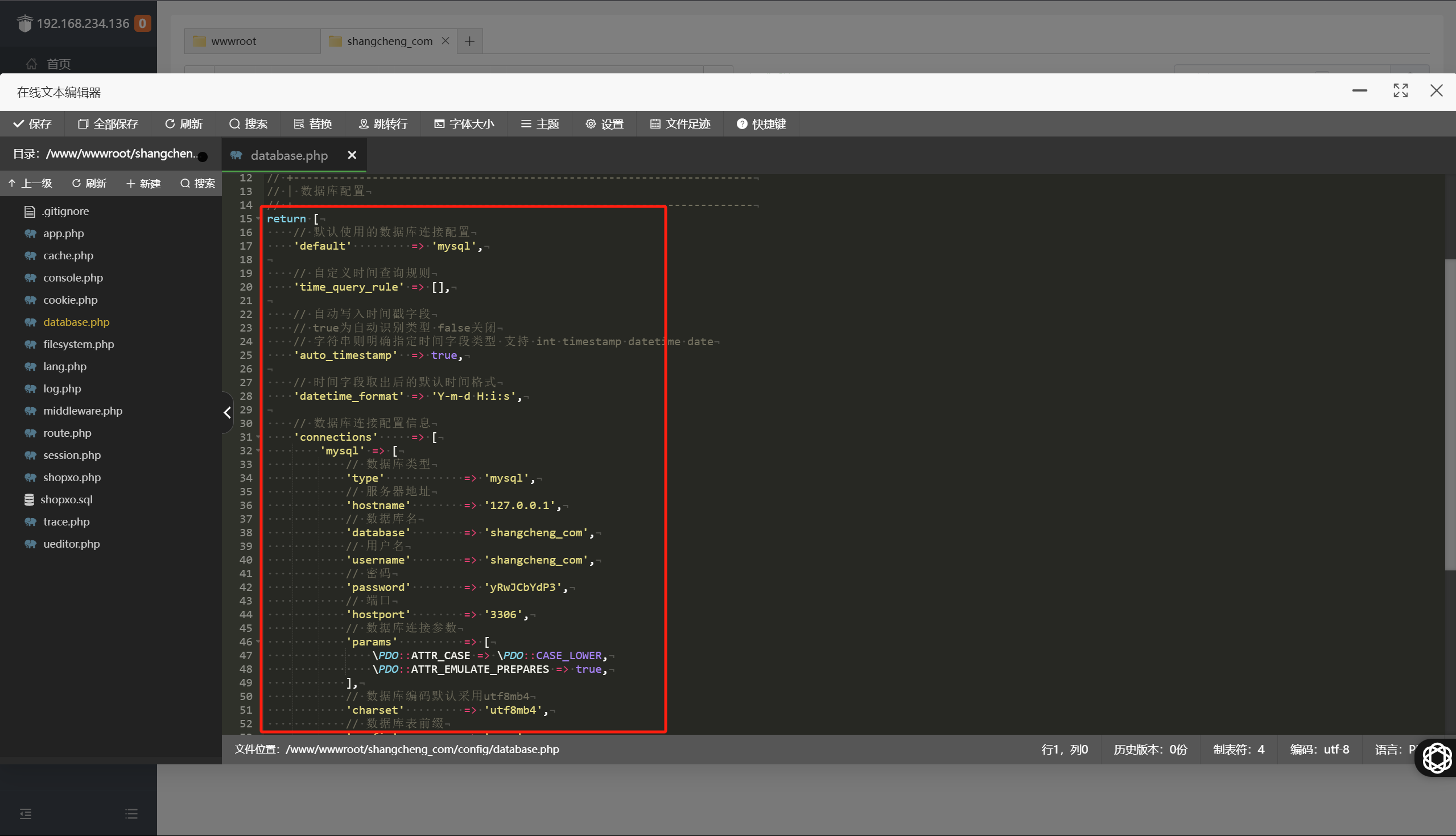
Task: Open shopxo.sql in the file list
Action: (66, 499)
